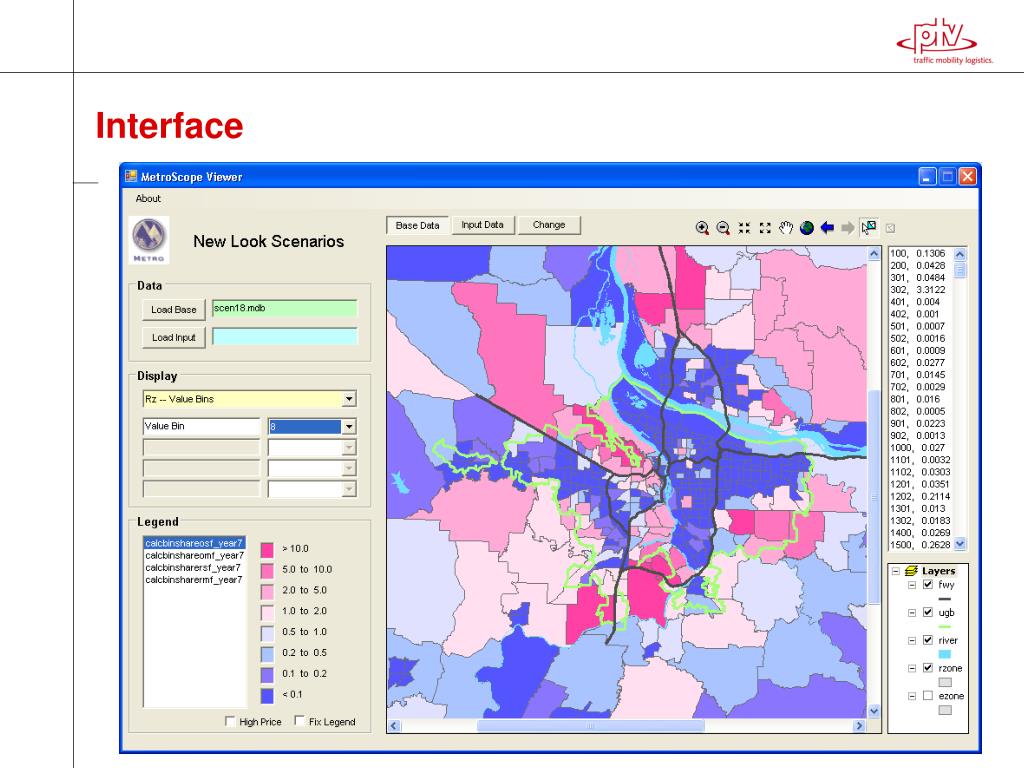The height and width of the screenshot is (768, 1024).
Task: Select calcbinsharersf_year7 in the legend list
Action: point(193,568)
